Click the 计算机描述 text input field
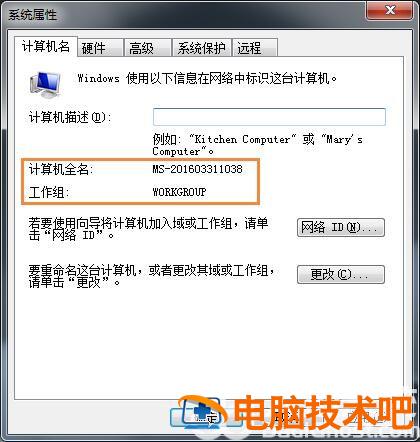The image size is (420, 442). click(269, 117)
